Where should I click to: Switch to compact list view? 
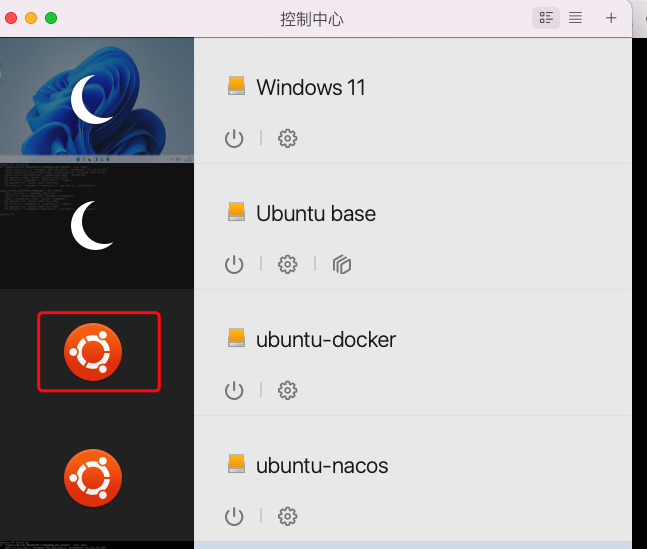pos(575,18)
